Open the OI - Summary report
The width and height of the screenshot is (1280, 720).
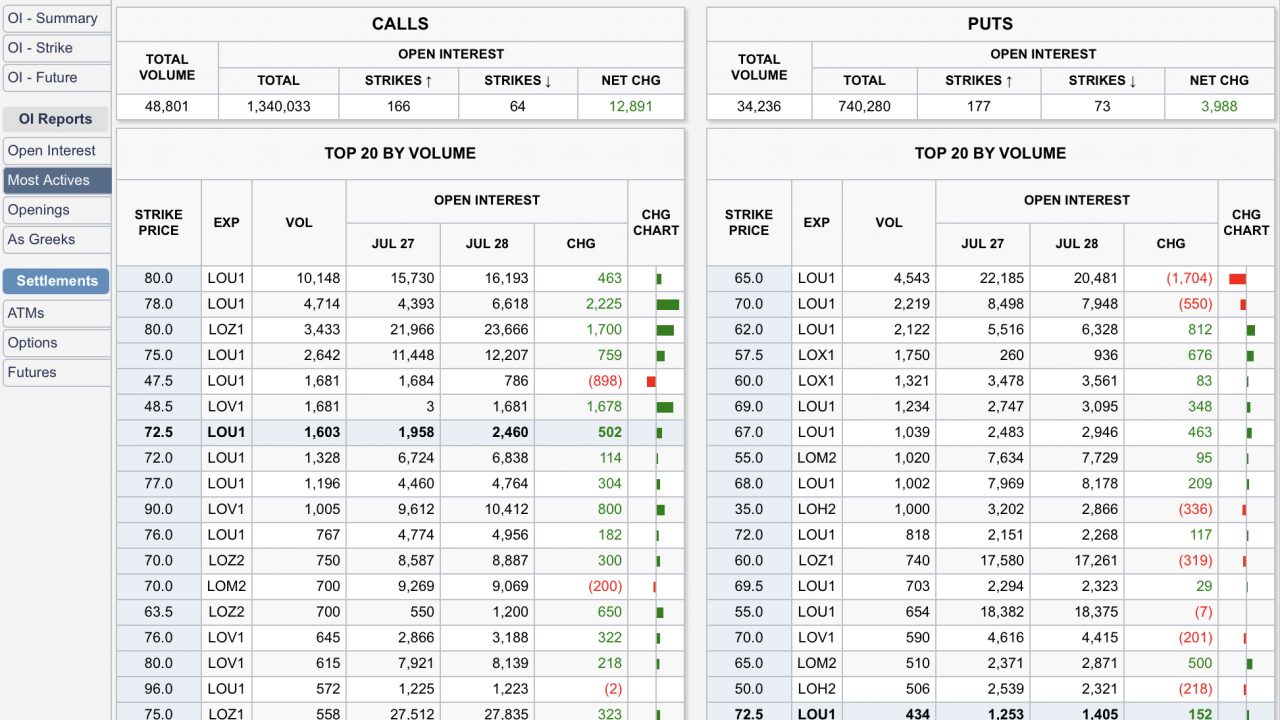[x=53, y=18]
